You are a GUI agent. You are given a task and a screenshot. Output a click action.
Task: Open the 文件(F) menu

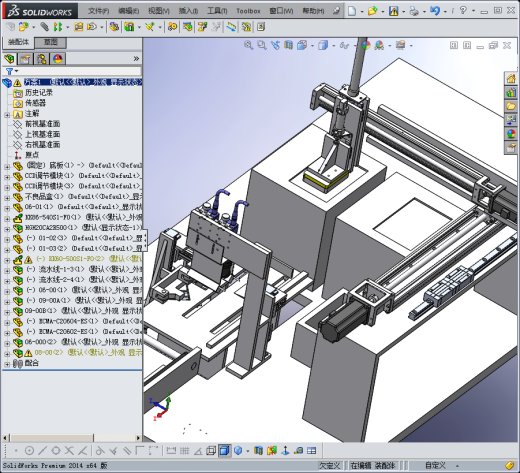(x=98, y=11)
